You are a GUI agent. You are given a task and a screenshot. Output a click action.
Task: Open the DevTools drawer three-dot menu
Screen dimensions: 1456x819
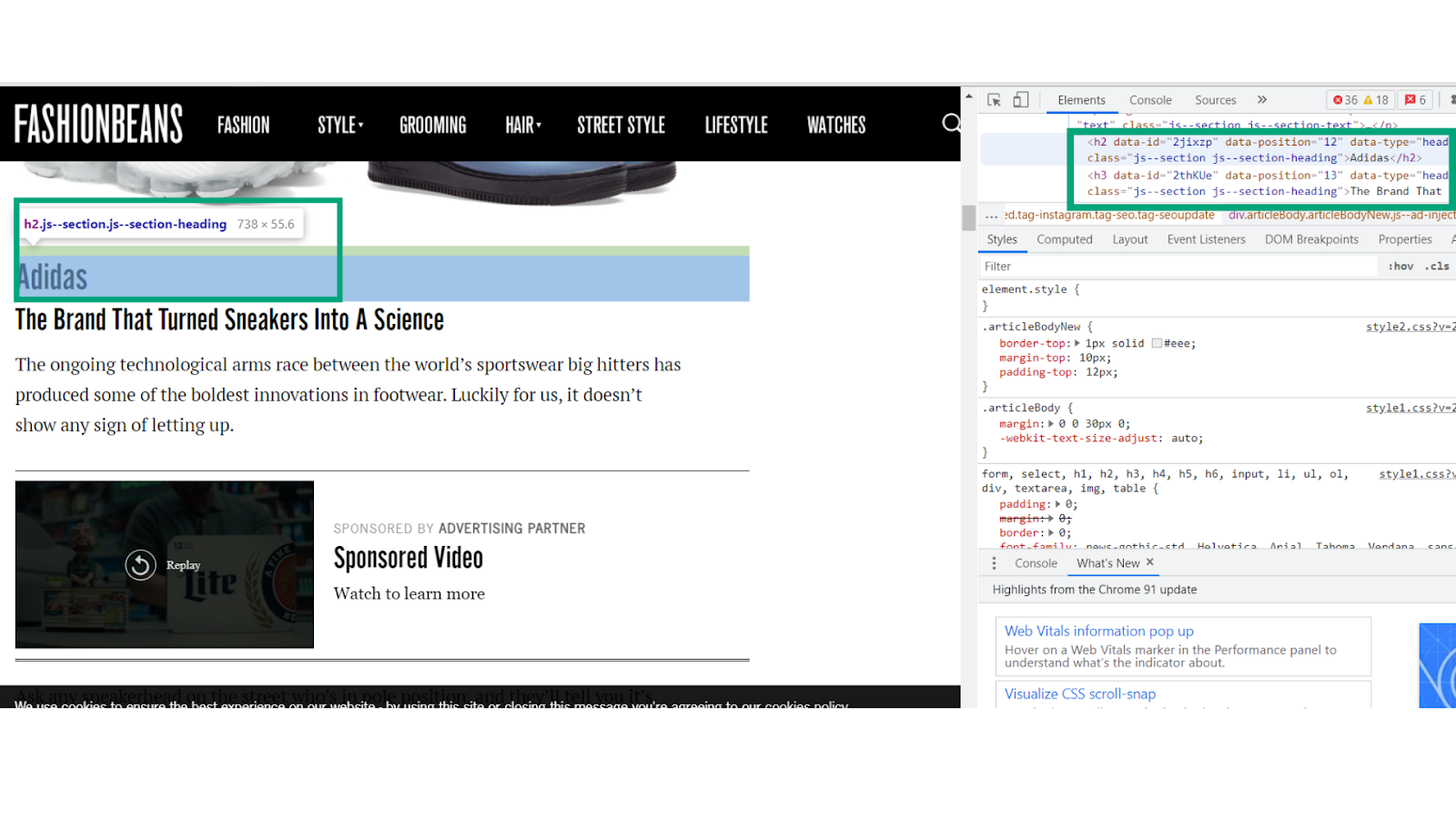tap(994, 563)
